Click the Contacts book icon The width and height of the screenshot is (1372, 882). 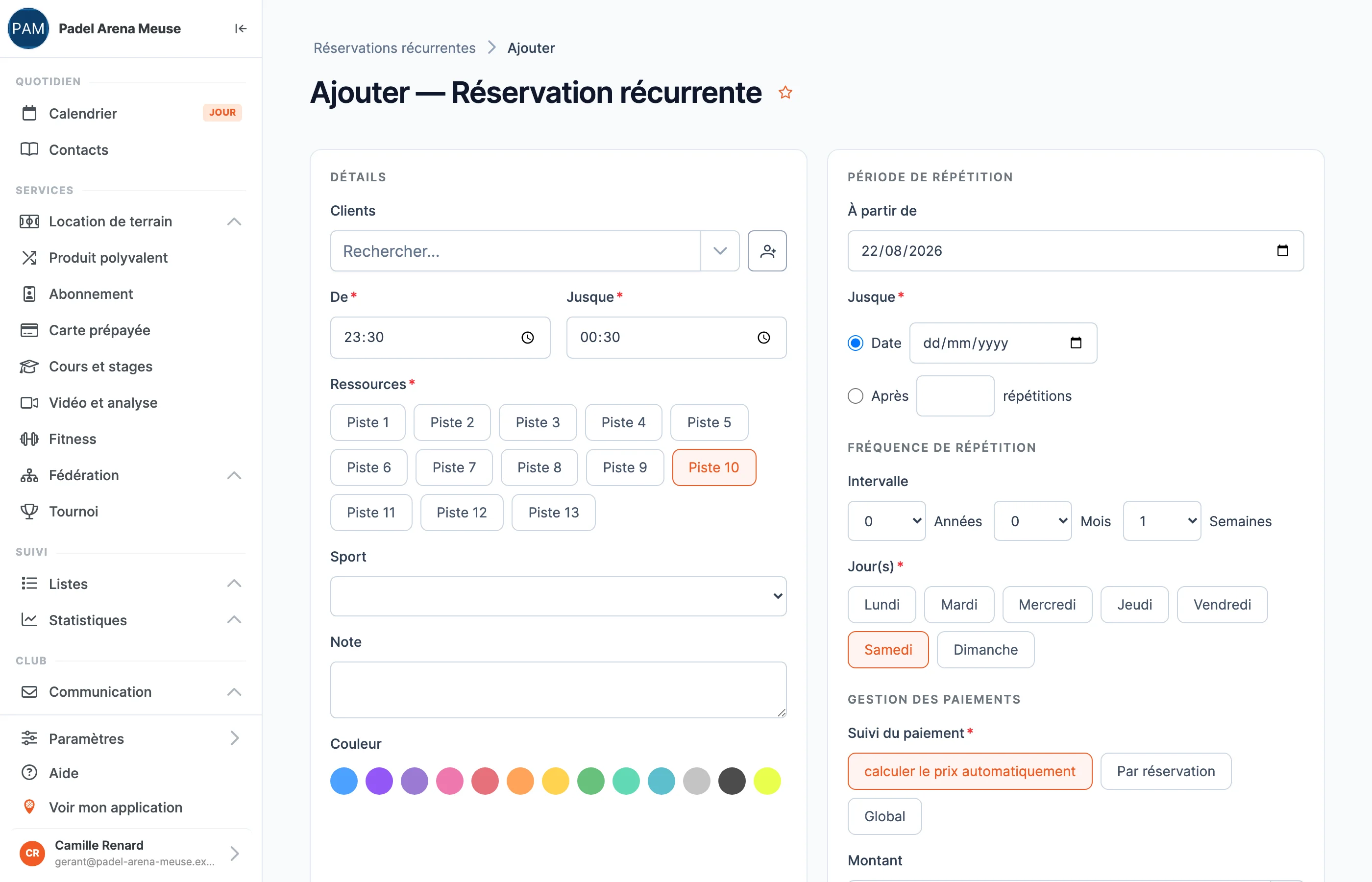pos(29,149)
